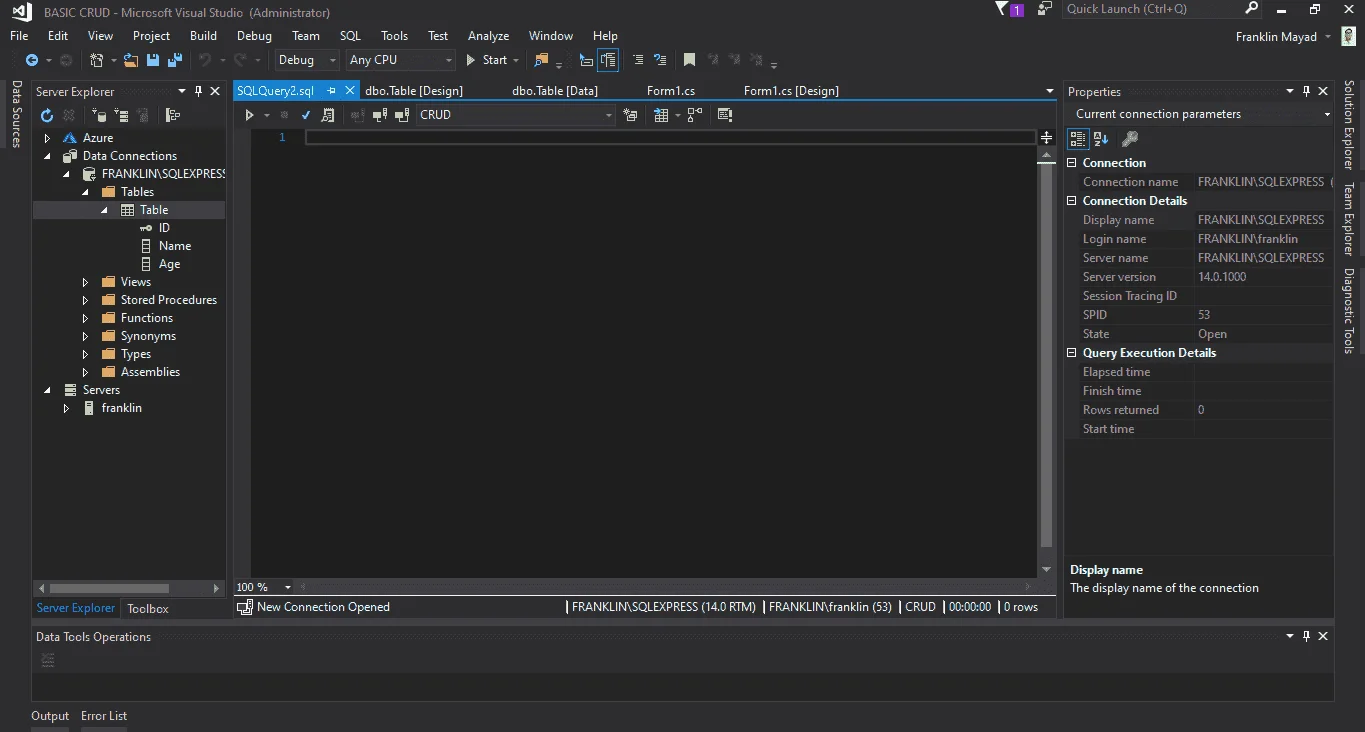Viewport: 1365px width, 732px height.
Task: Pin the Server Explorer panel
Action: pyautogui.click(x=198, y=91)
